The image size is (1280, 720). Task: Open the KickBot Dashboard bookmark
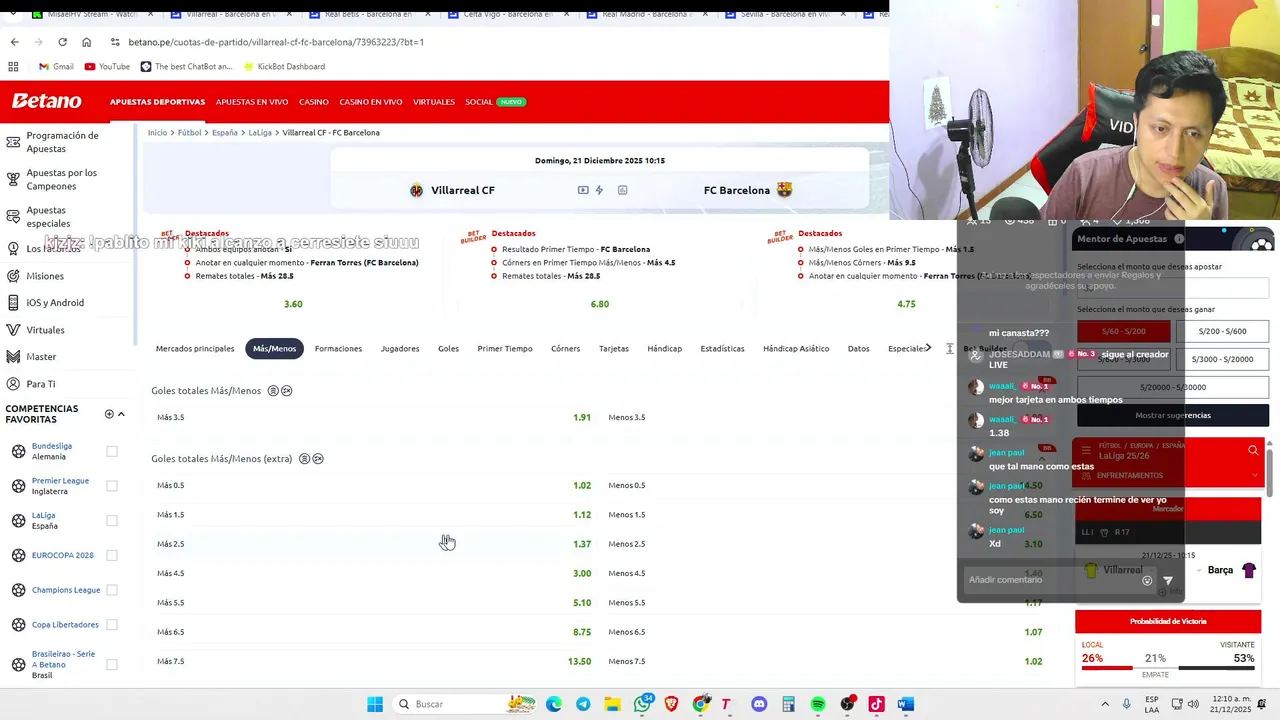pos(283,67)
